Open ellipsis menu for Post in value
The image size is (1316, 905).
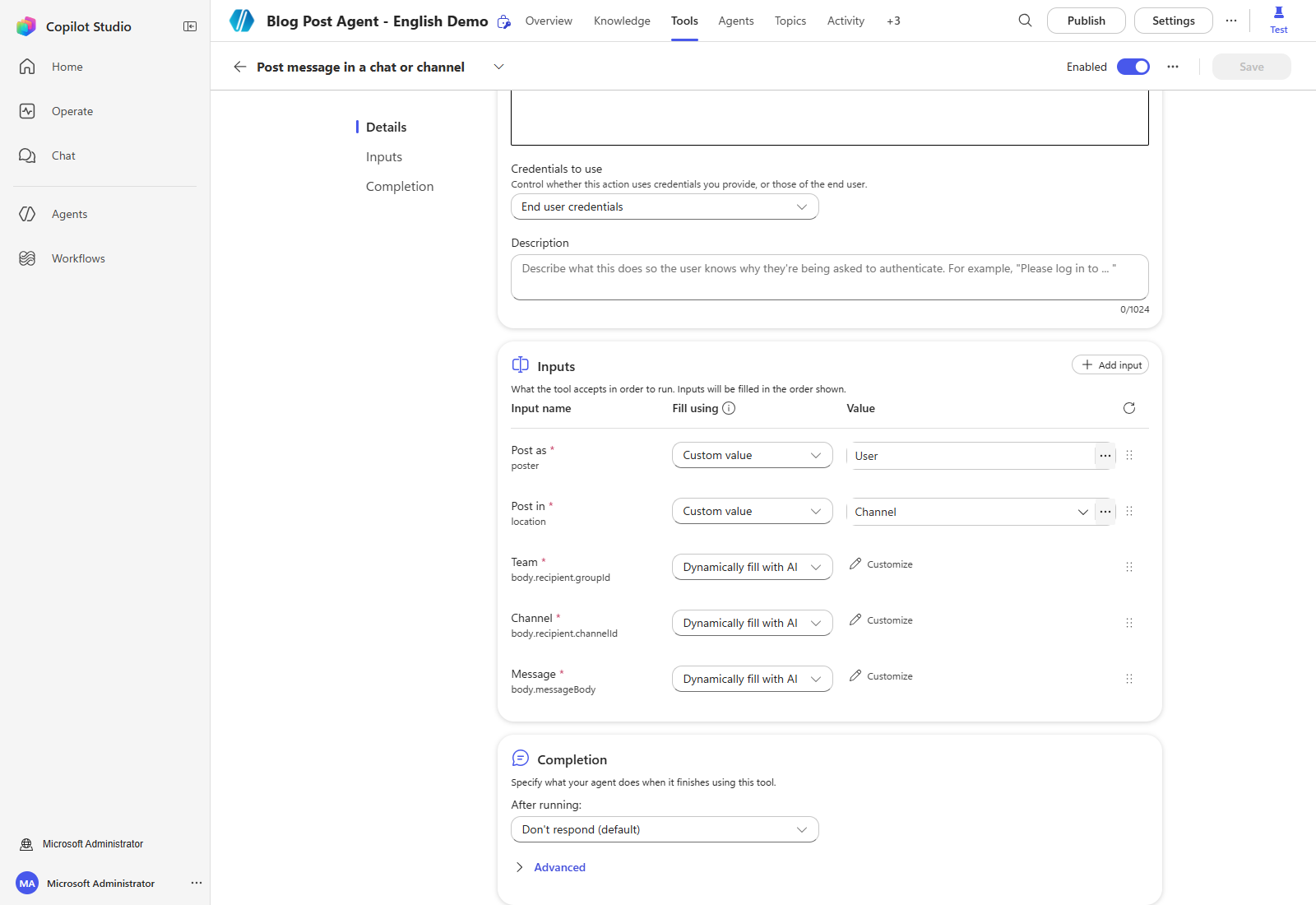point(1105,512)
